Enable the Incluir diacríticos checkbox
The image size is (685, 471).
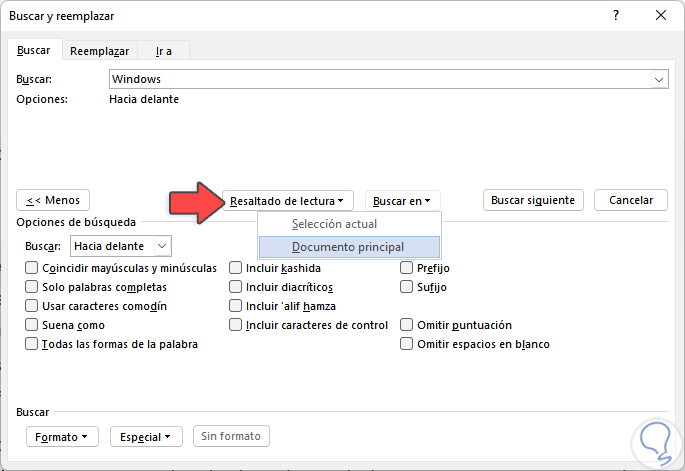coord(236,287)
